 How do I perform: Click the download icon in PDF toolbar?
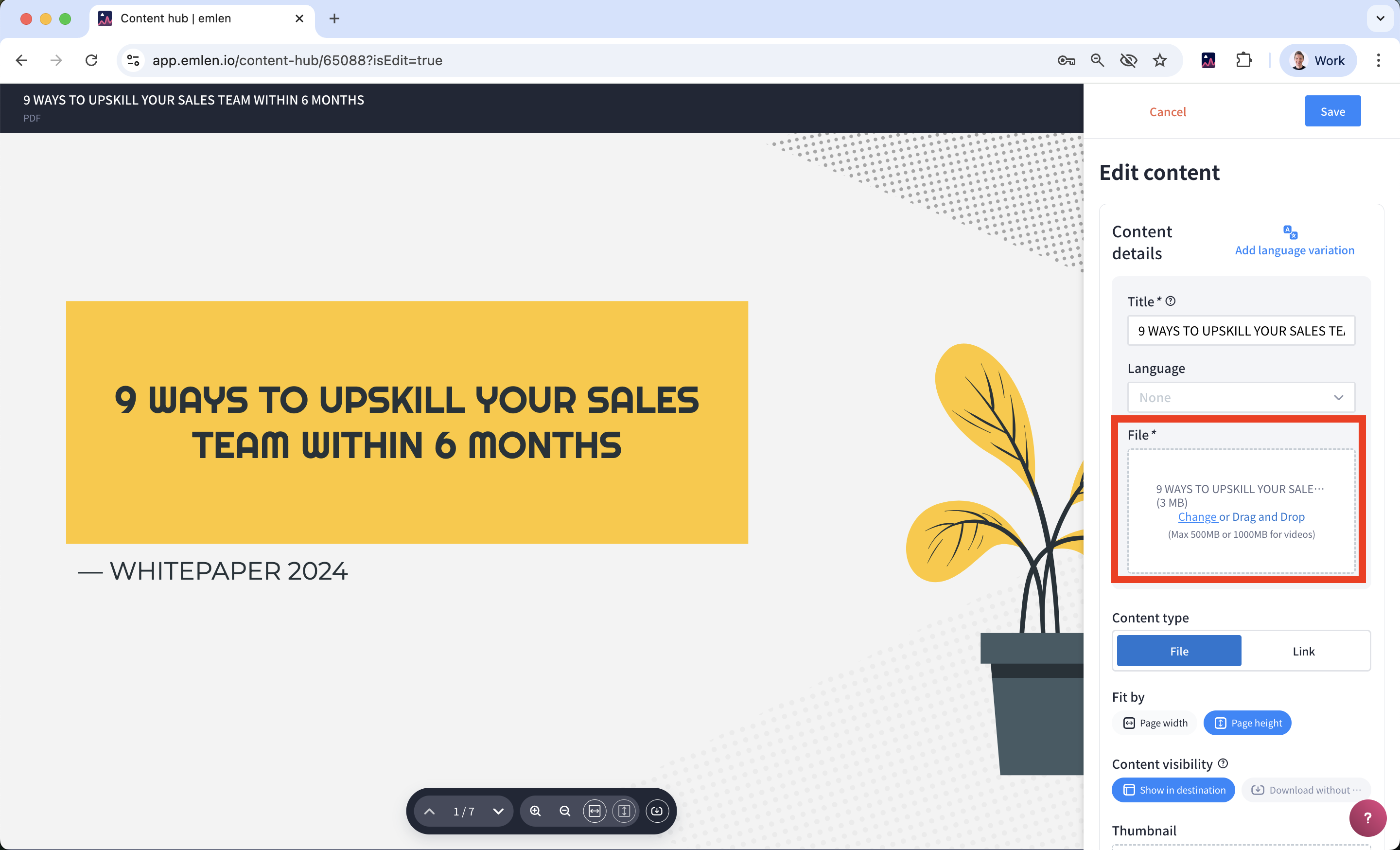657,811
